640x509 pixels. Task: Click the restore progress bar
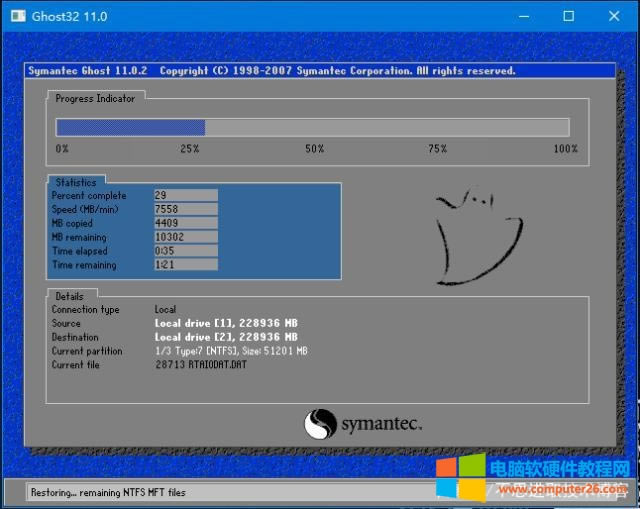tap(313, 127)
